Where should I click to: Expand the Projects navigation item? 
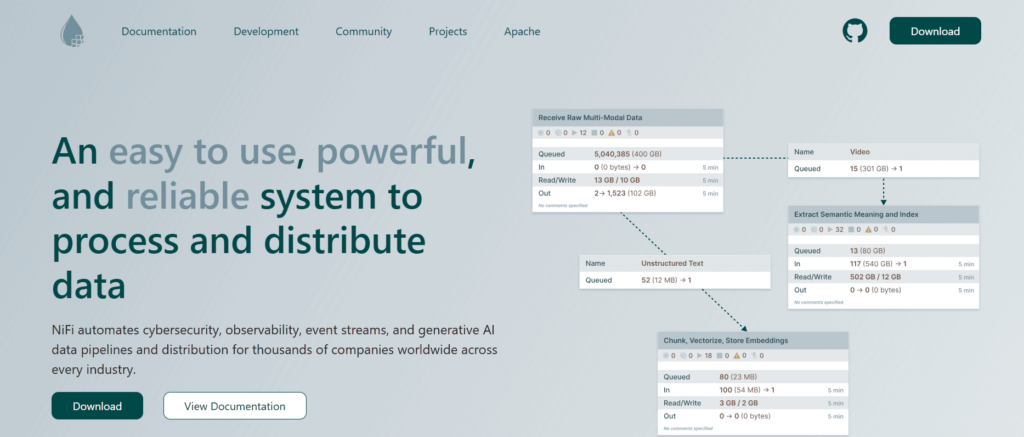click(x=448, y=31)
